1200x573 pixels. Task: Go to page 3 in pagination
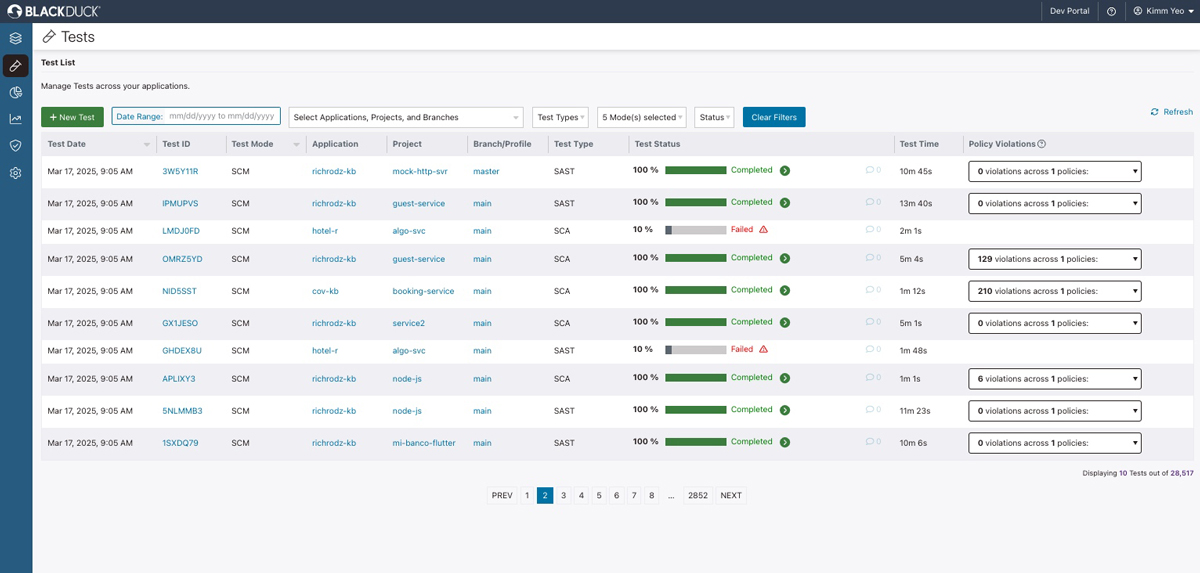click(x=563, y=495)
